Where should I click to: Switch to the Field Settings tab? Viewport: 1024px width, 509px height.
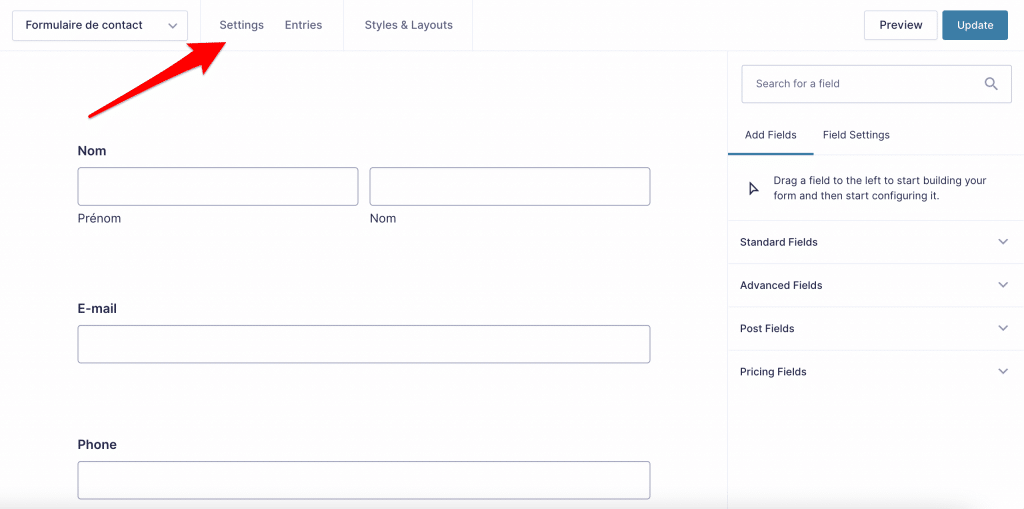point(856,135)
